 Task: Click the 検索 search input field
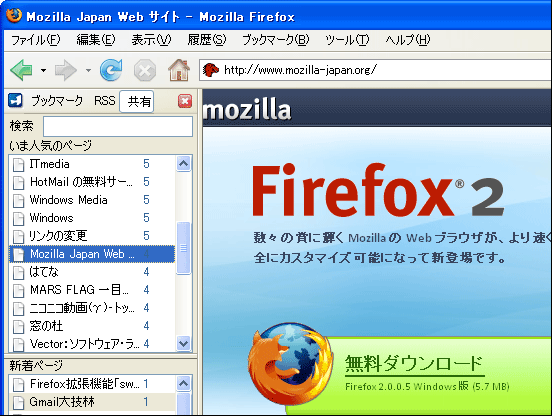click(118, 126)
